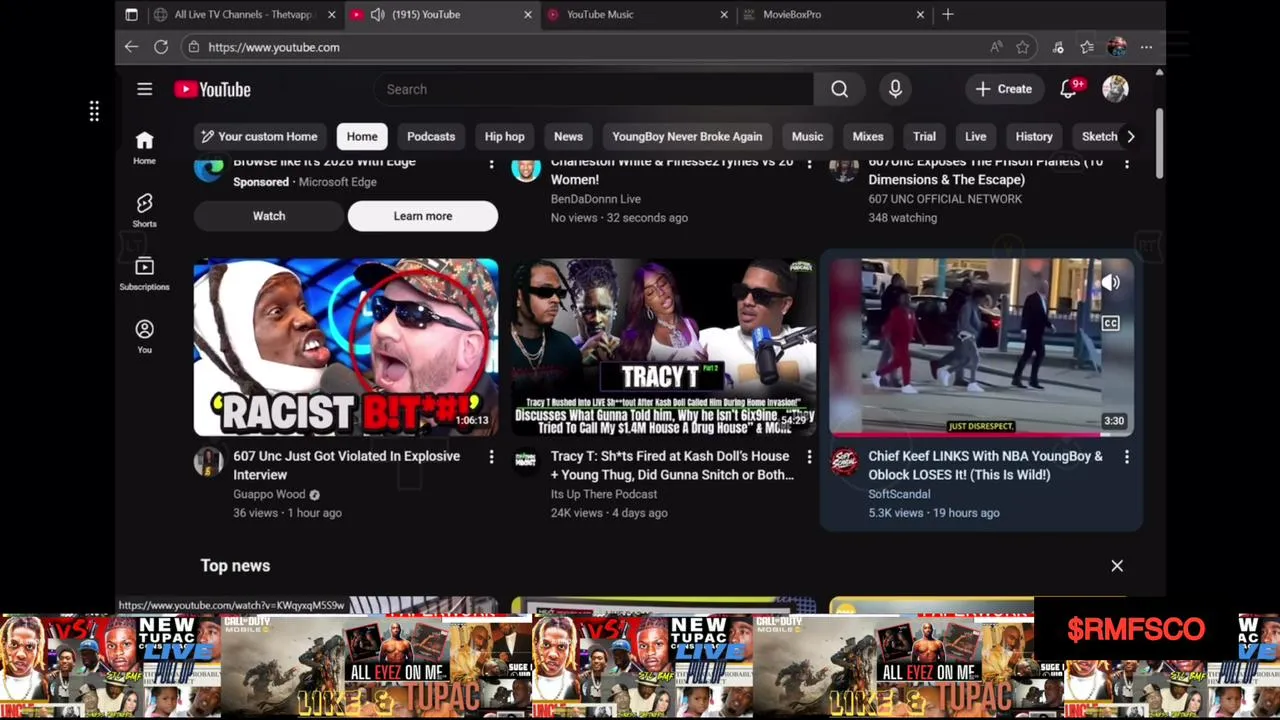Select the History chip
This screenshot has height=720, width=1280.
point(1034,136)
